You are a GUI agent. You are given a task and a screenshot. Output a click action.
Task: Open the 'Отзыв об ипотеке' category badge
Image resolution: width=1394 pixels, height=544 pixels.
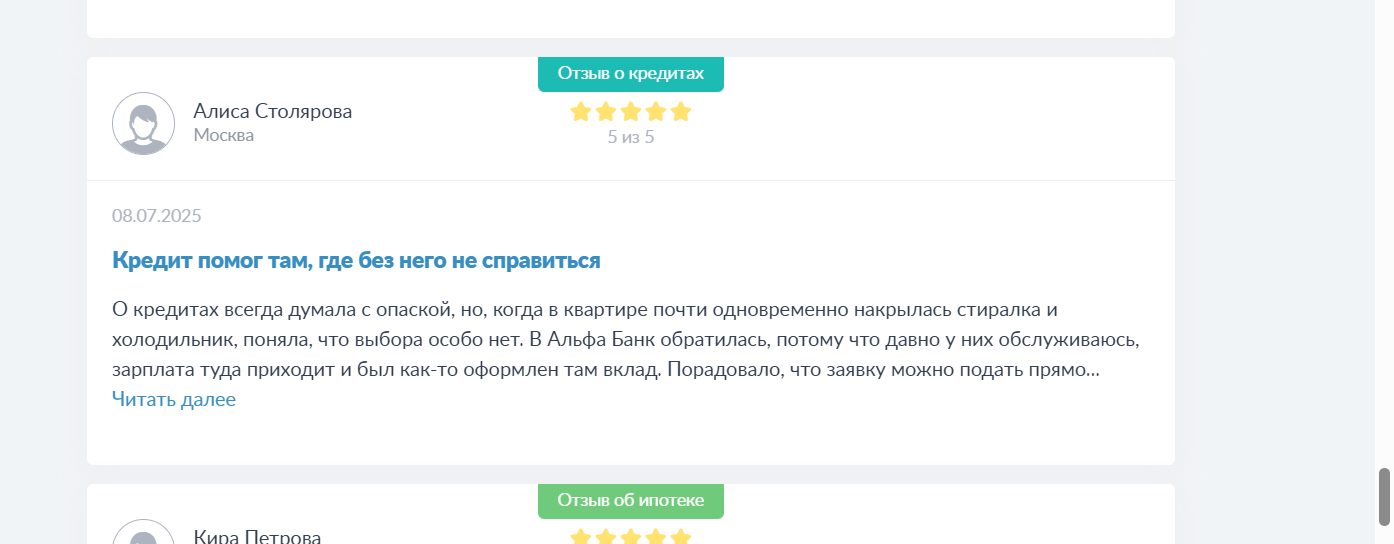(631, 501)
